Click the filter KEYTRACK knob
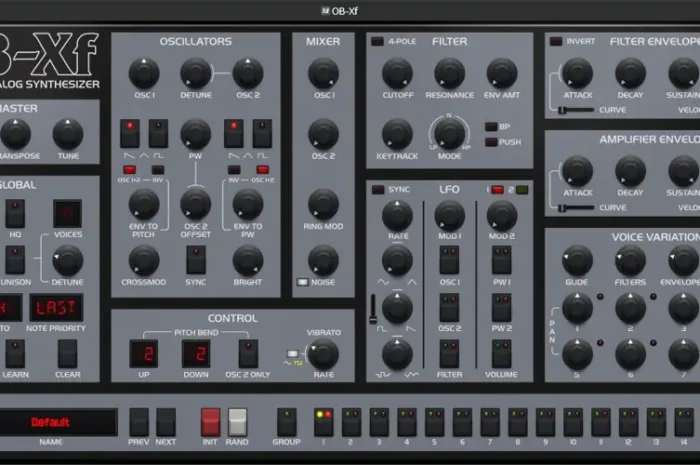 click(x=397, y=134)
